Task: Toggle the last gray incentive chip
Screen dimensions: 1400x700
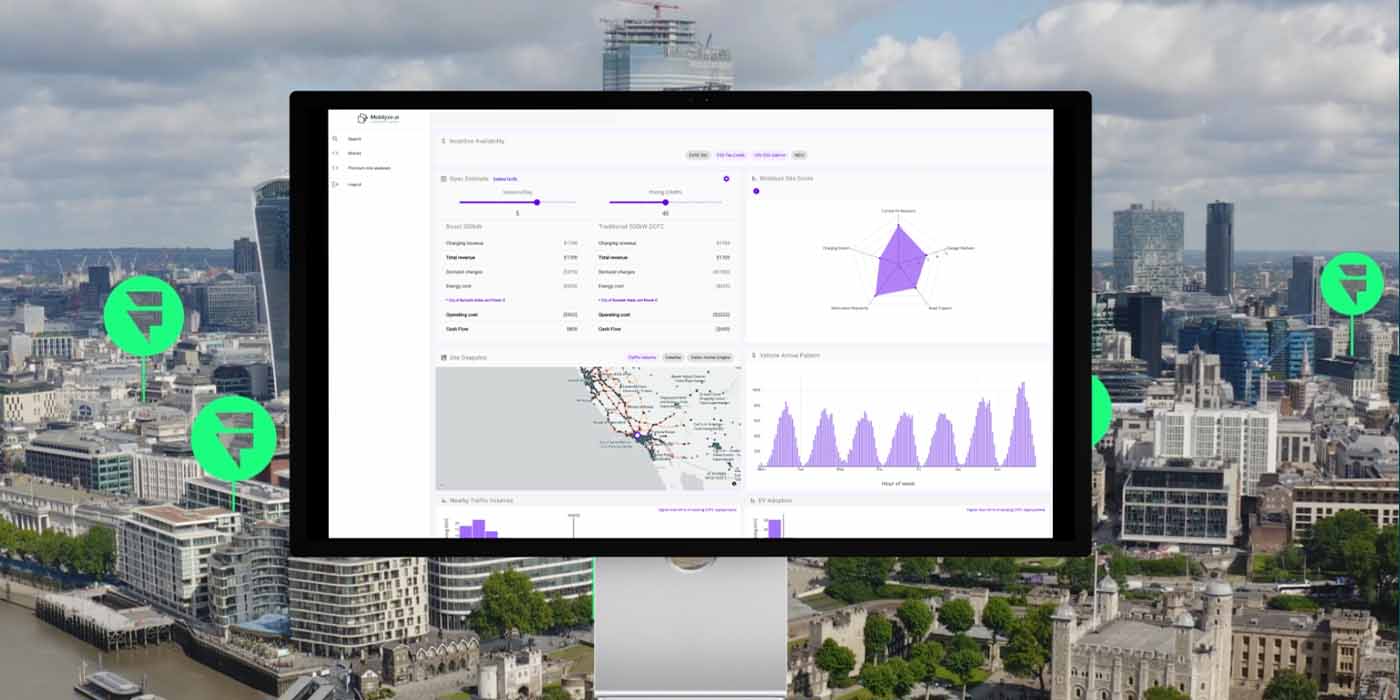Action: (799, 155)
